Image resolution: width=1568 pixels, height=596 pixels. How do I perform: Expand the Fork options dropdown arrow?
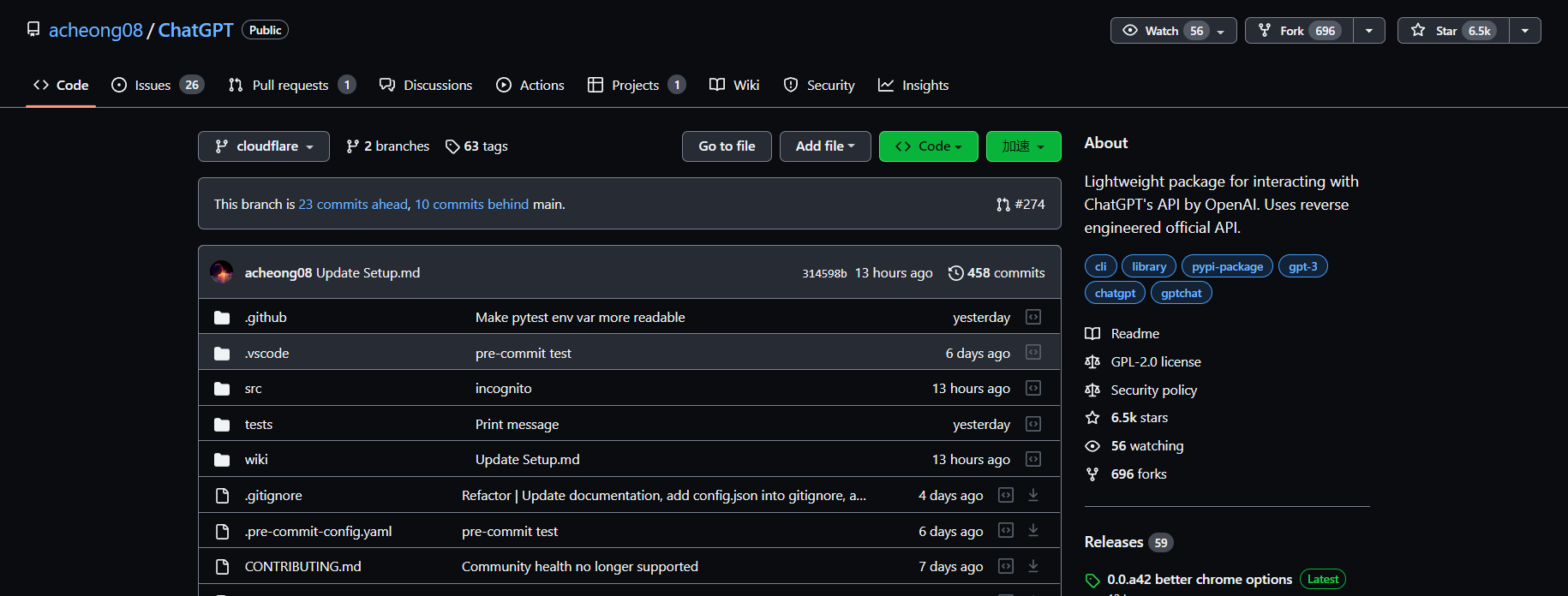(1369, 31)
